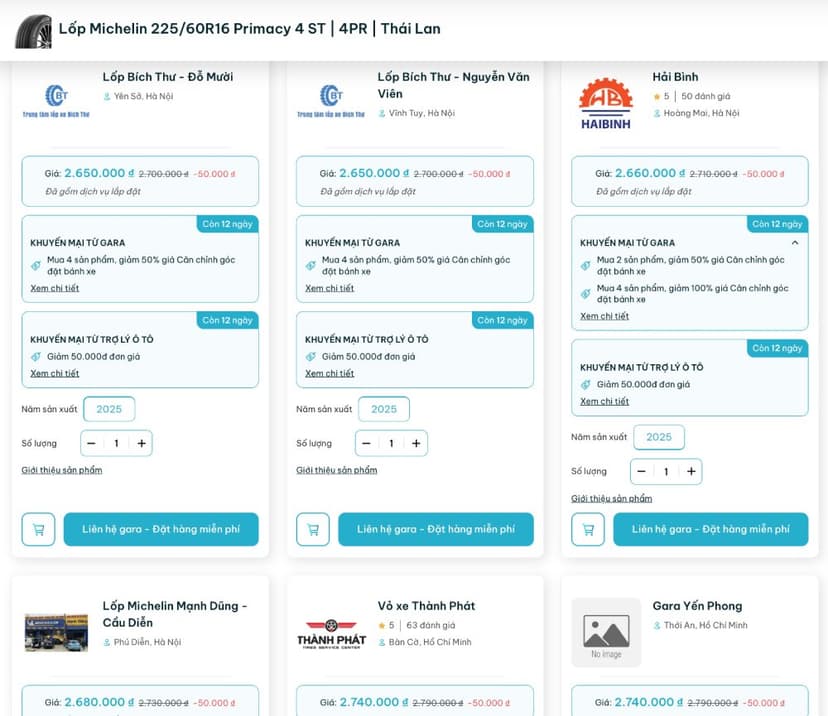
Task: Click the Michelin tire thumbnail in header
Action: click(34, 31)
